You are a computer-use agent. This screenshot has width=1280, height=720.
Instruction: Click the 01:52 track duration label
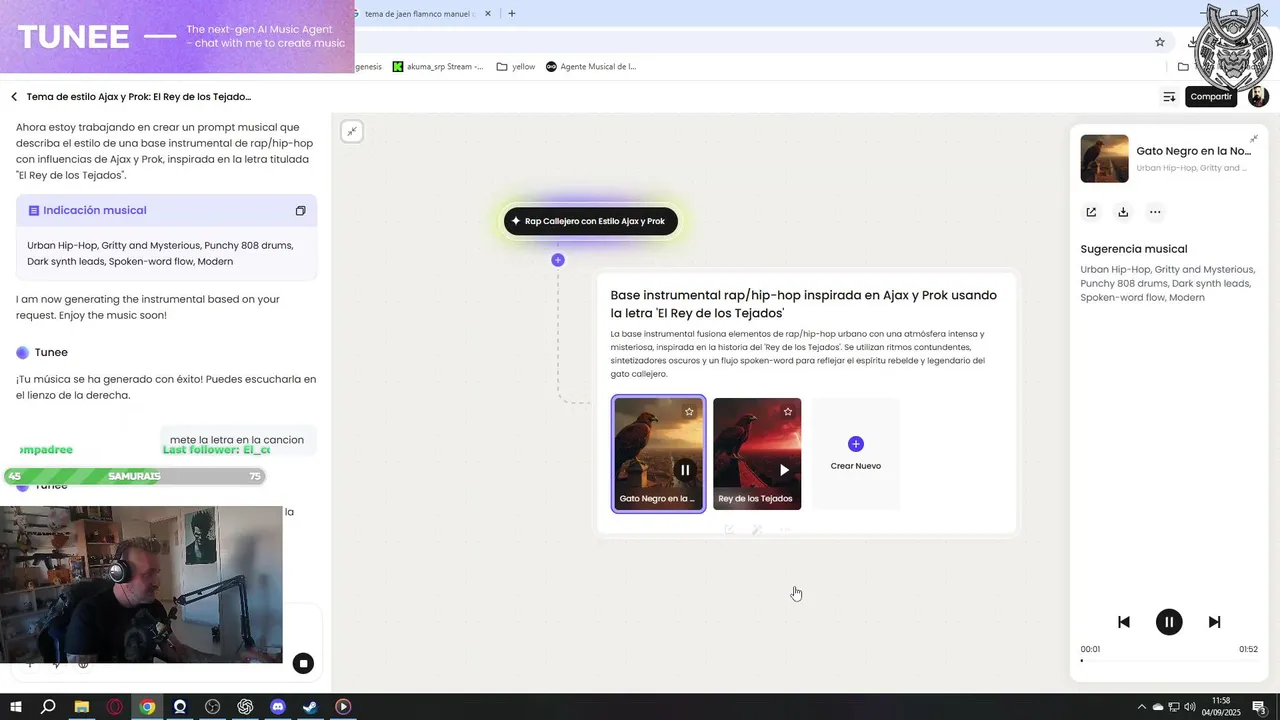click(1248, 649)
